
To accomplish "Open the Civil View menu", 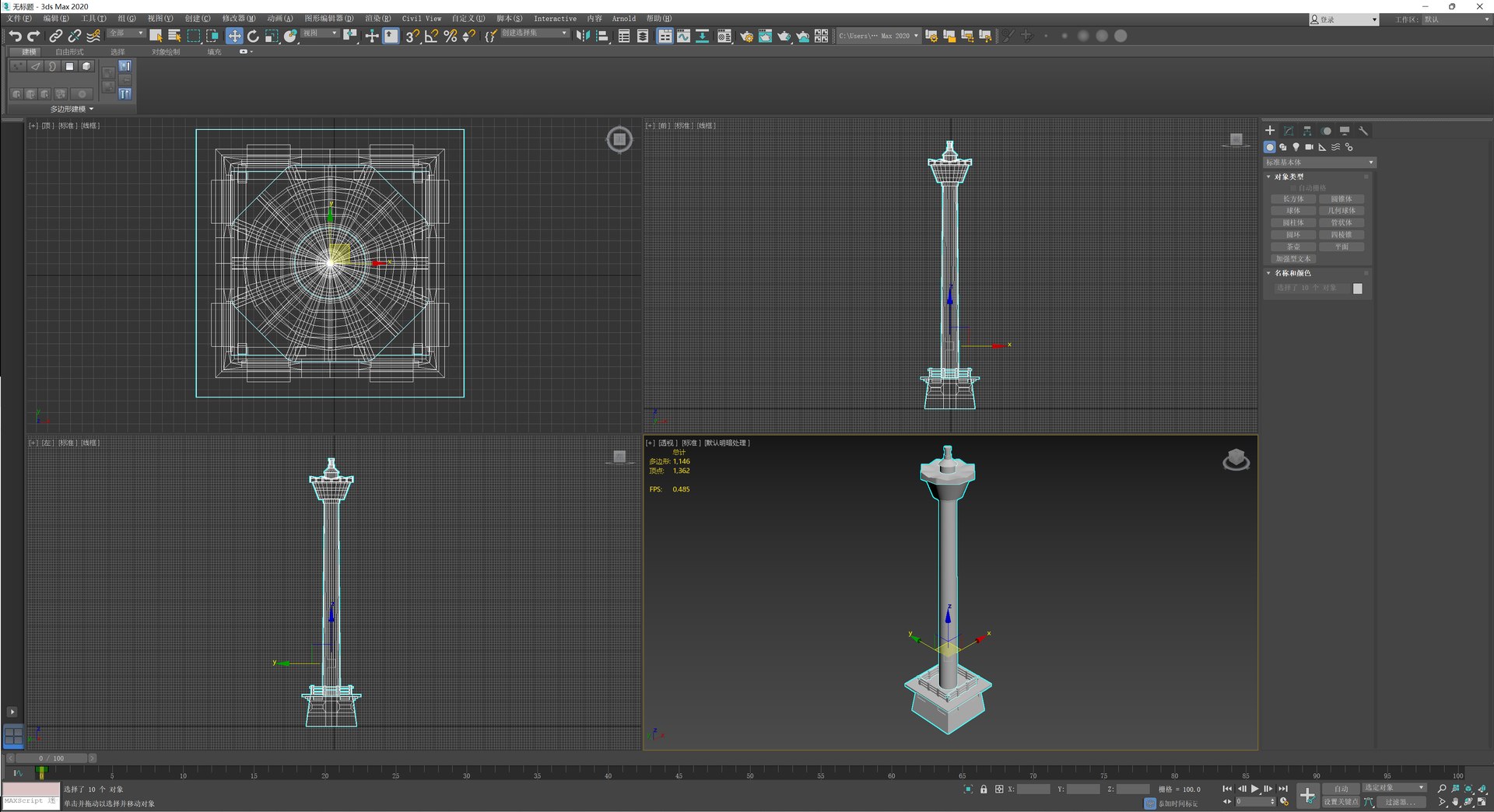I will point(421,19).
